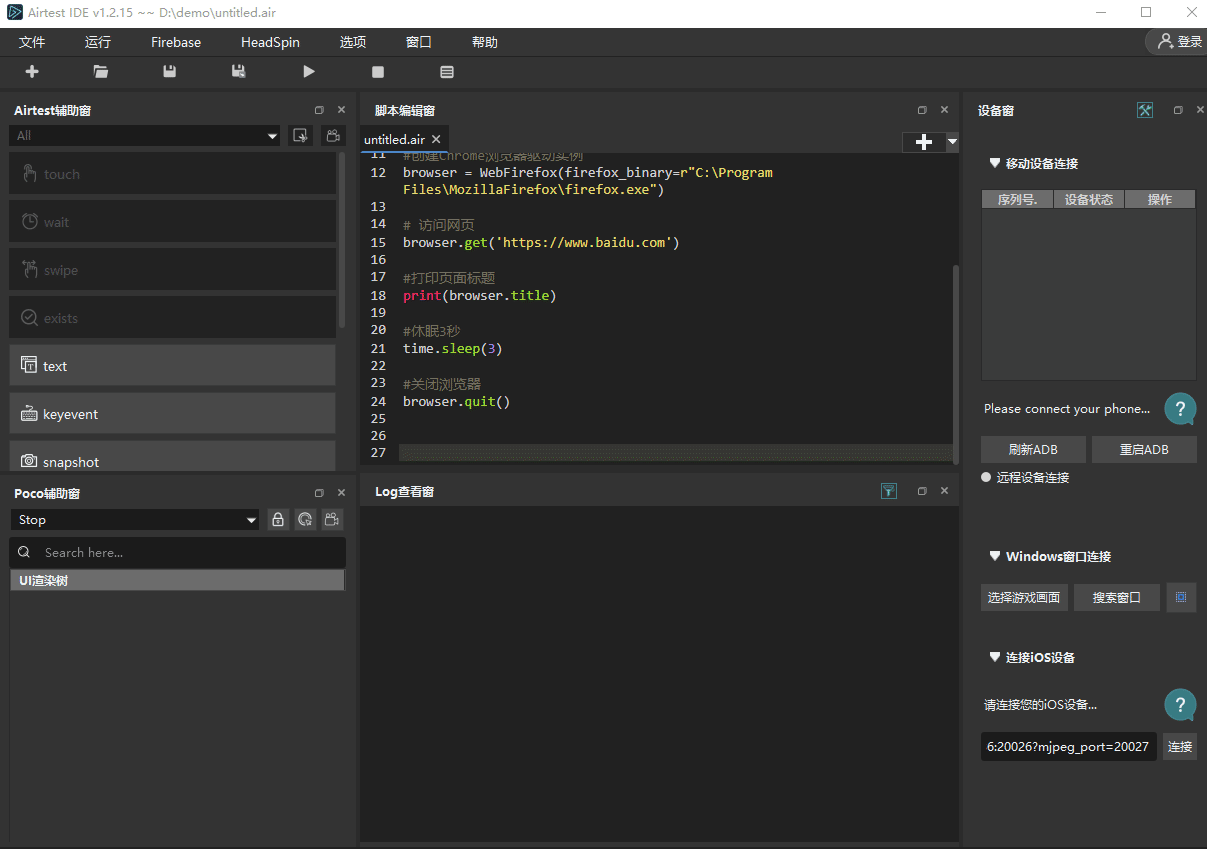Viewport: 1207px width, 849px height.
Task: Select the keyevent command
Action: 172,414
